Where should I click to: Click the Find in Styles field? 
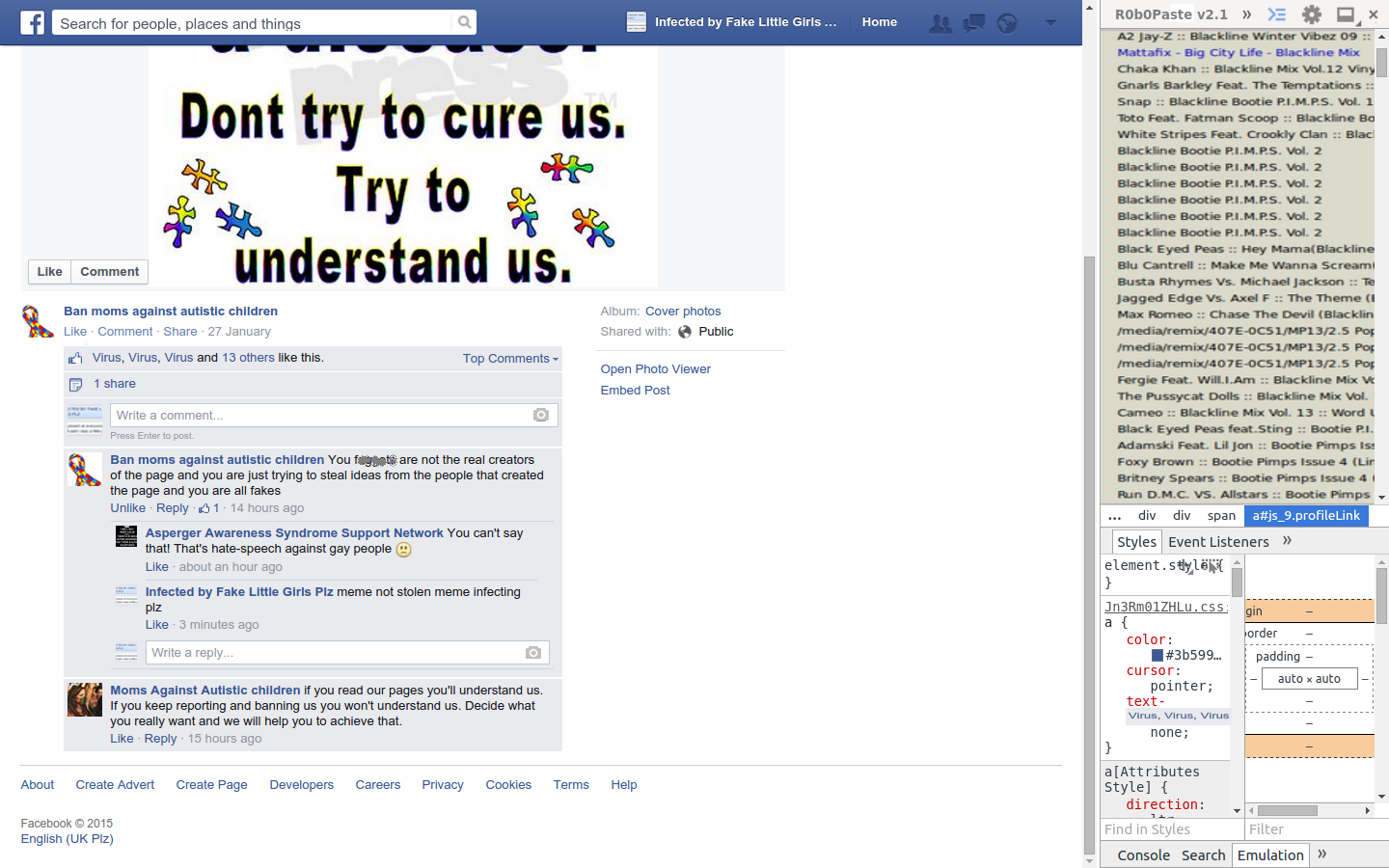[1171, 829]
